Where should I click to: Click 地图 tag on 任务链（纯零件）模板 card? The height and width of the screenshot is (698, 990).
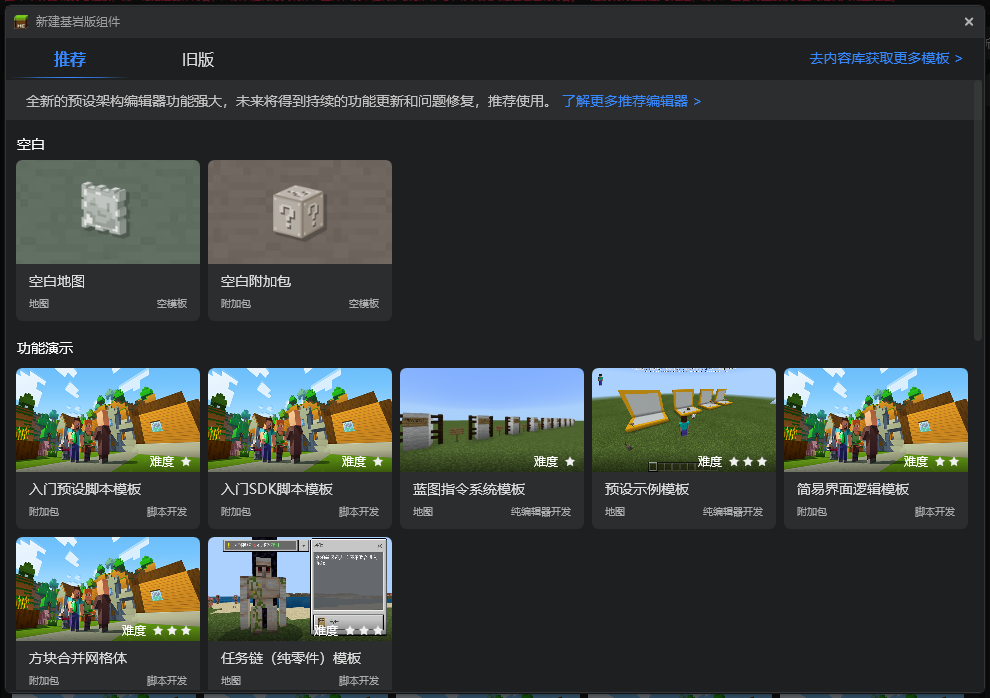(x=230, y=681)
